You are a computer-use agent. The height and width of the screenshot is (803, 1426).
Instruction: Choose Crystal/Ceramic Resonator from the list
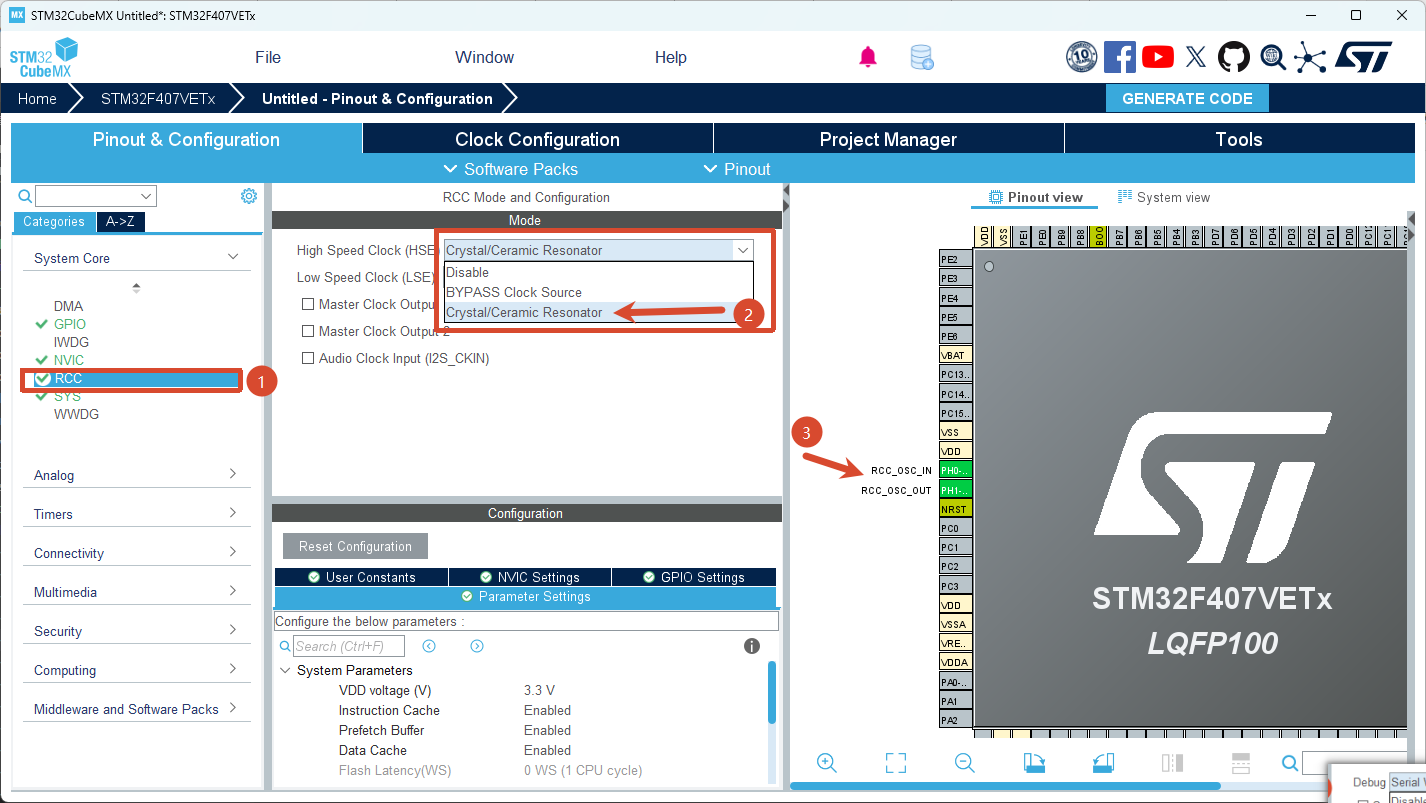598,312
